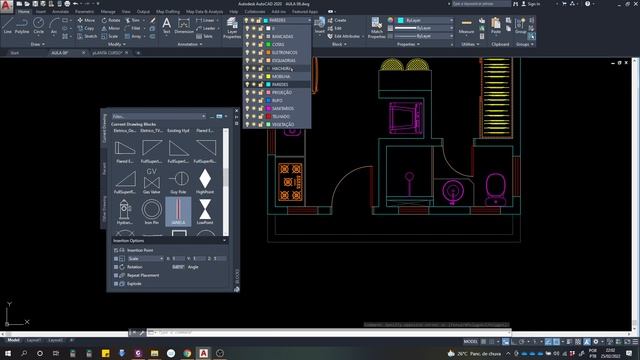Open the Annotate ribbon tab
Screen dimensions: 640x360
[60, 12]
